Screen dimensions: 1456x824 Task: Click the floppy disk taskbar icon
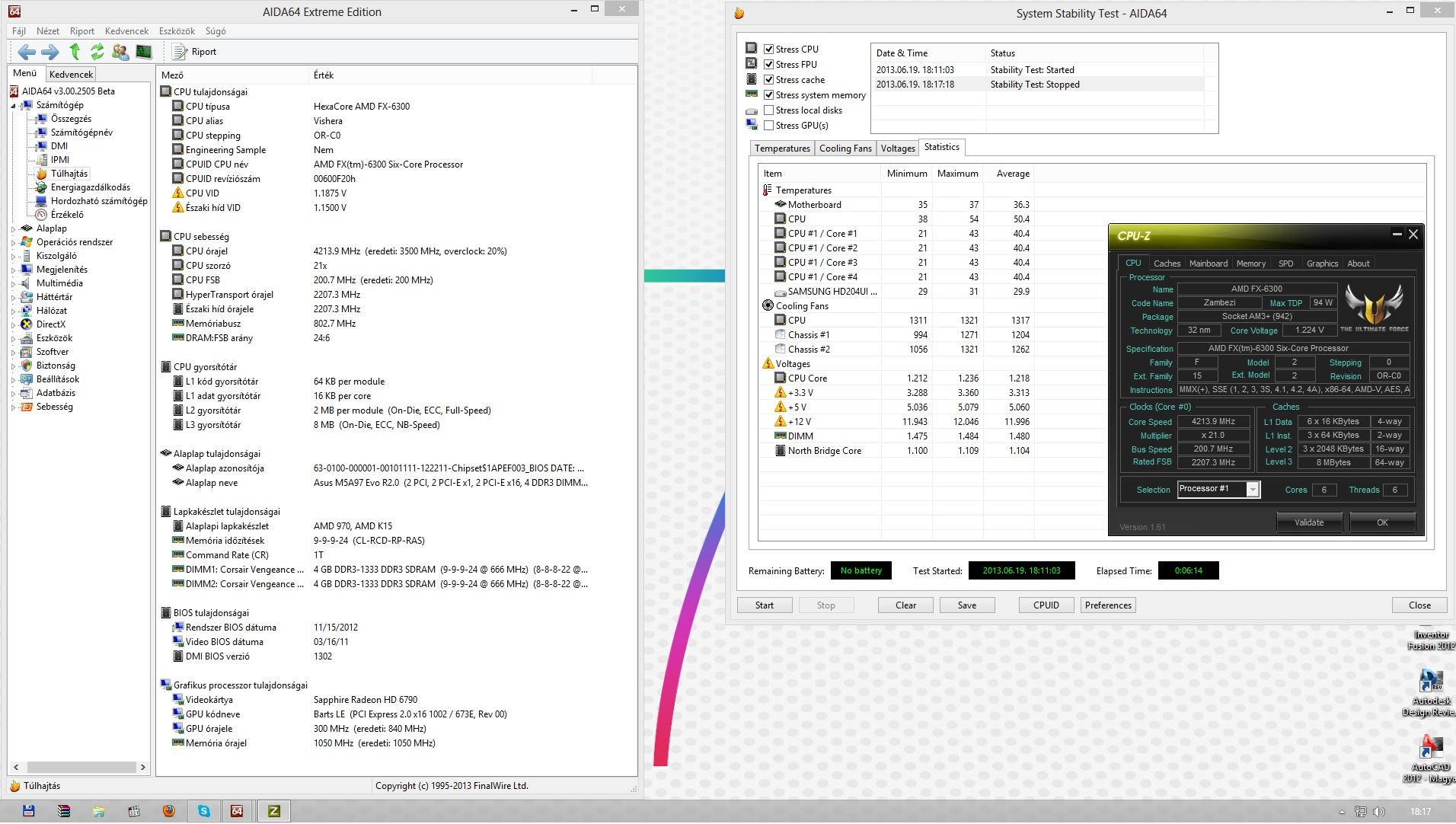pos(28,812)
